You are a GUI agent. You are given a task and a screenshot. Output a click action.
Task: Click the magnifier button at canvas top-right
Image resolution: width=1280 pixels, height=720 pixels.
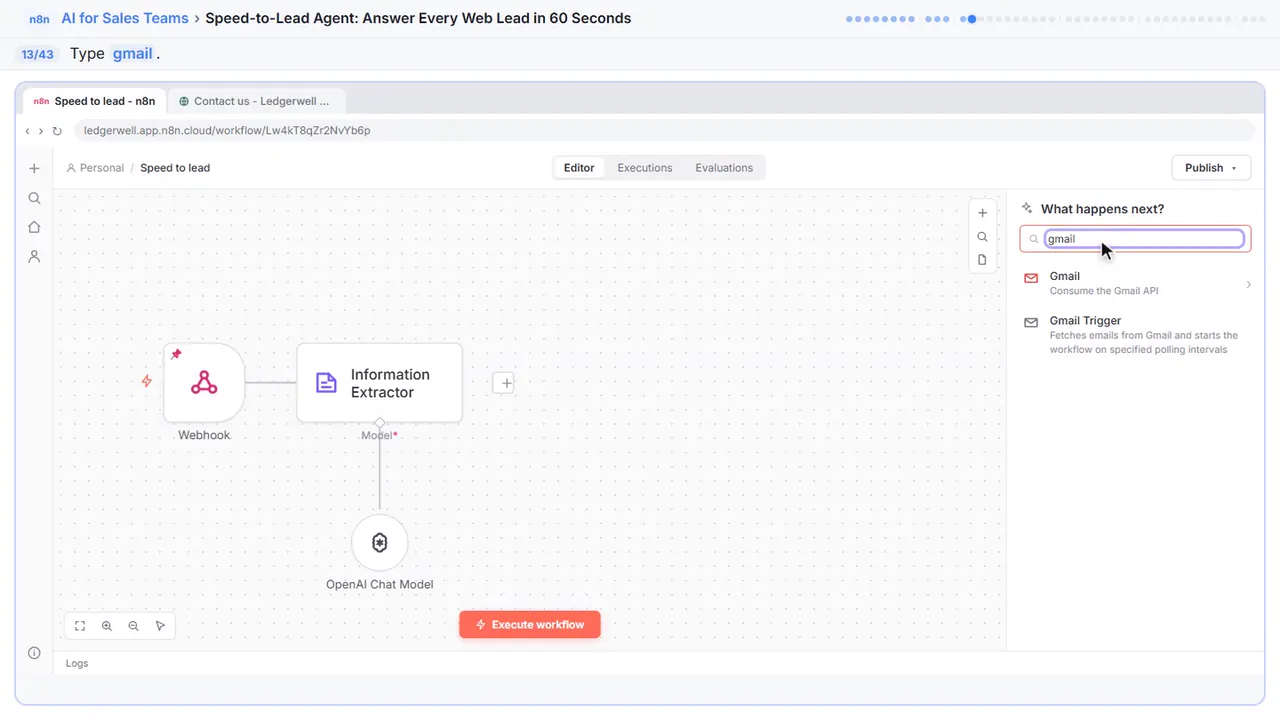982,237
